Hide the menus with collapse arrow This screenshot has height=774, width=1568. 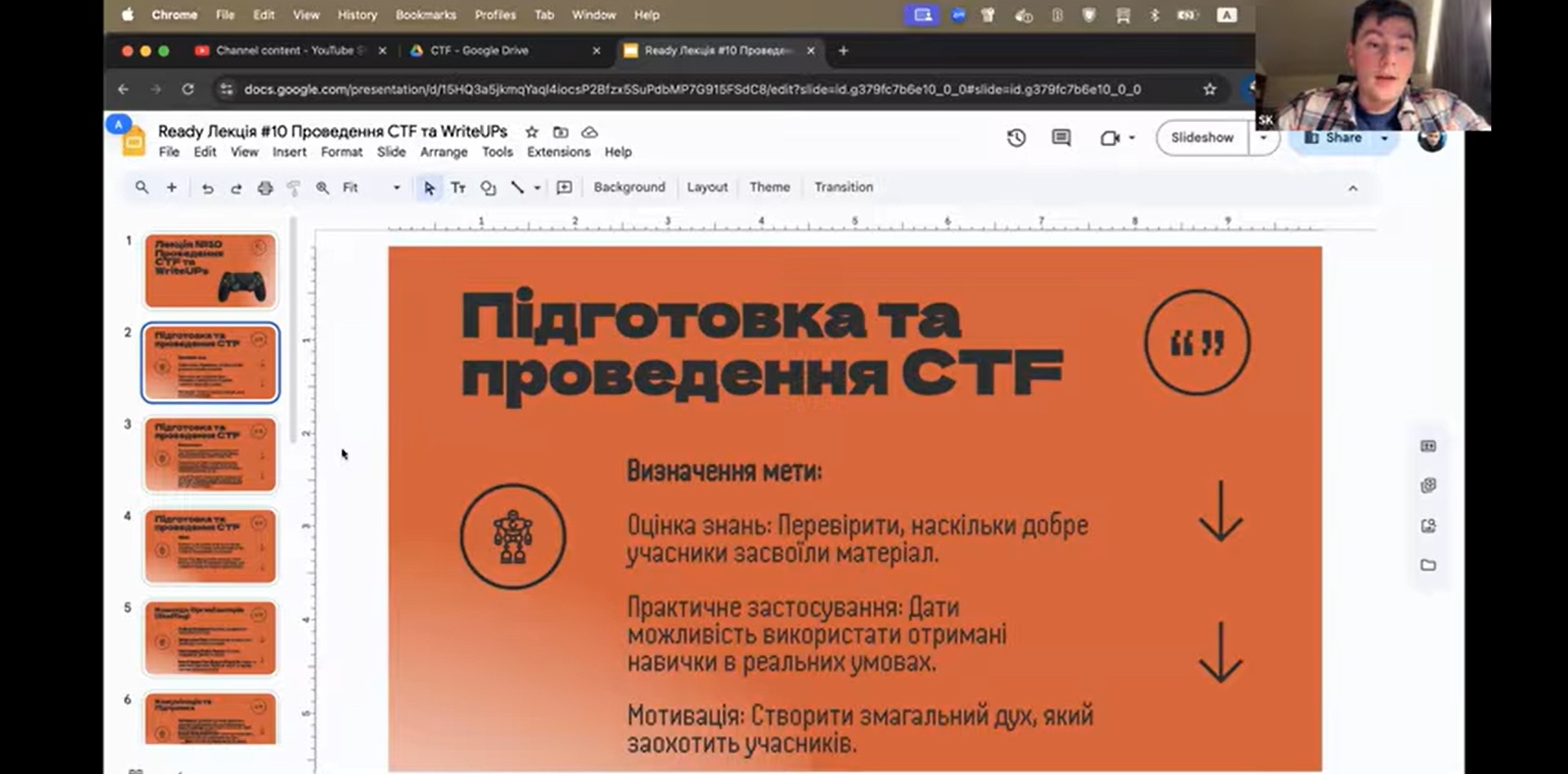[x=1352, y=188]
